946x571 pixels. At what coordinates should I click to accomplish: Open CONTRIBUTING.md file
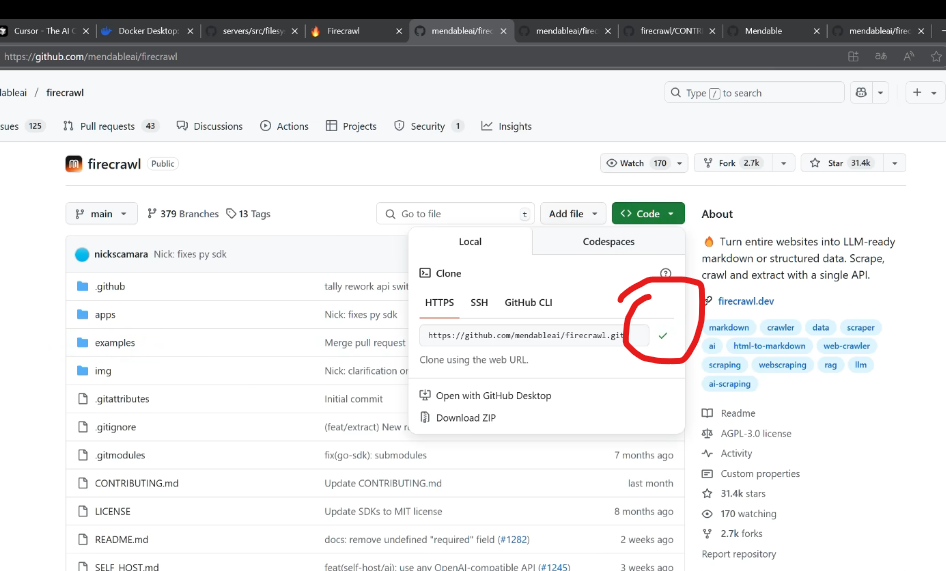(x=136, y=483)
